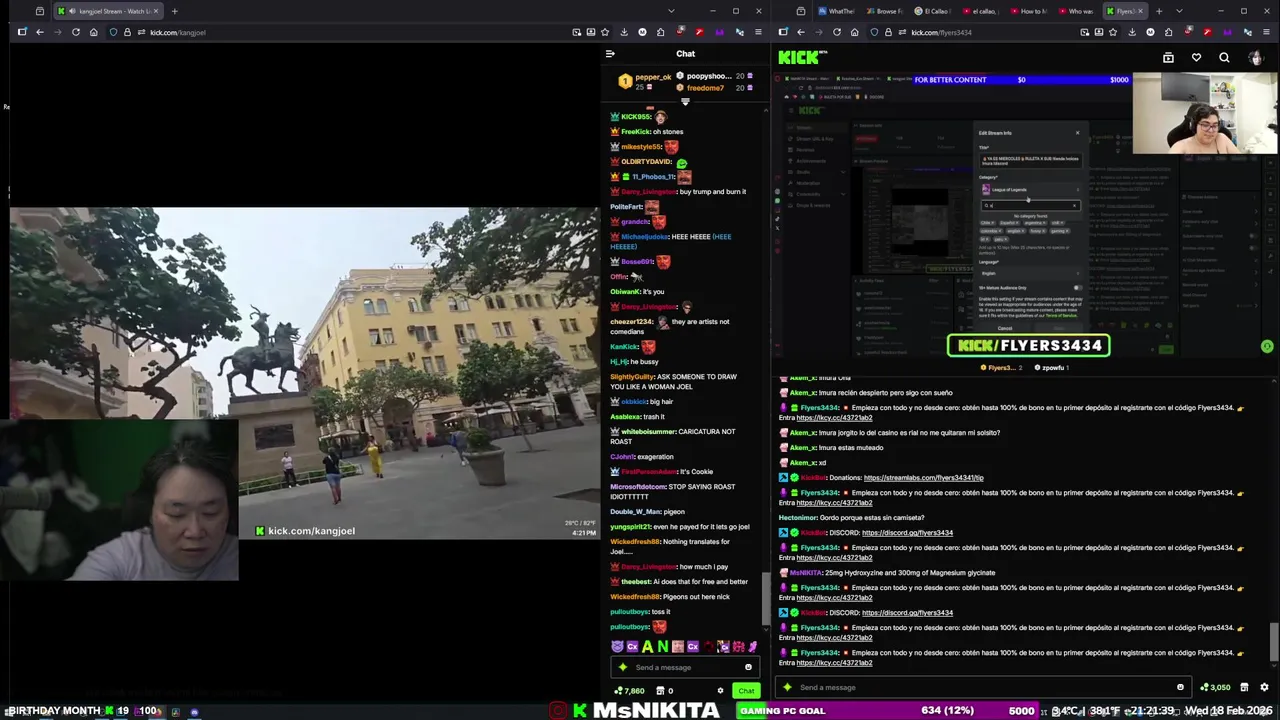The height and width of the screenshot is (720, 1280).
Task: Open picture-in-picture icon in right address bar
Action: 1084,32
